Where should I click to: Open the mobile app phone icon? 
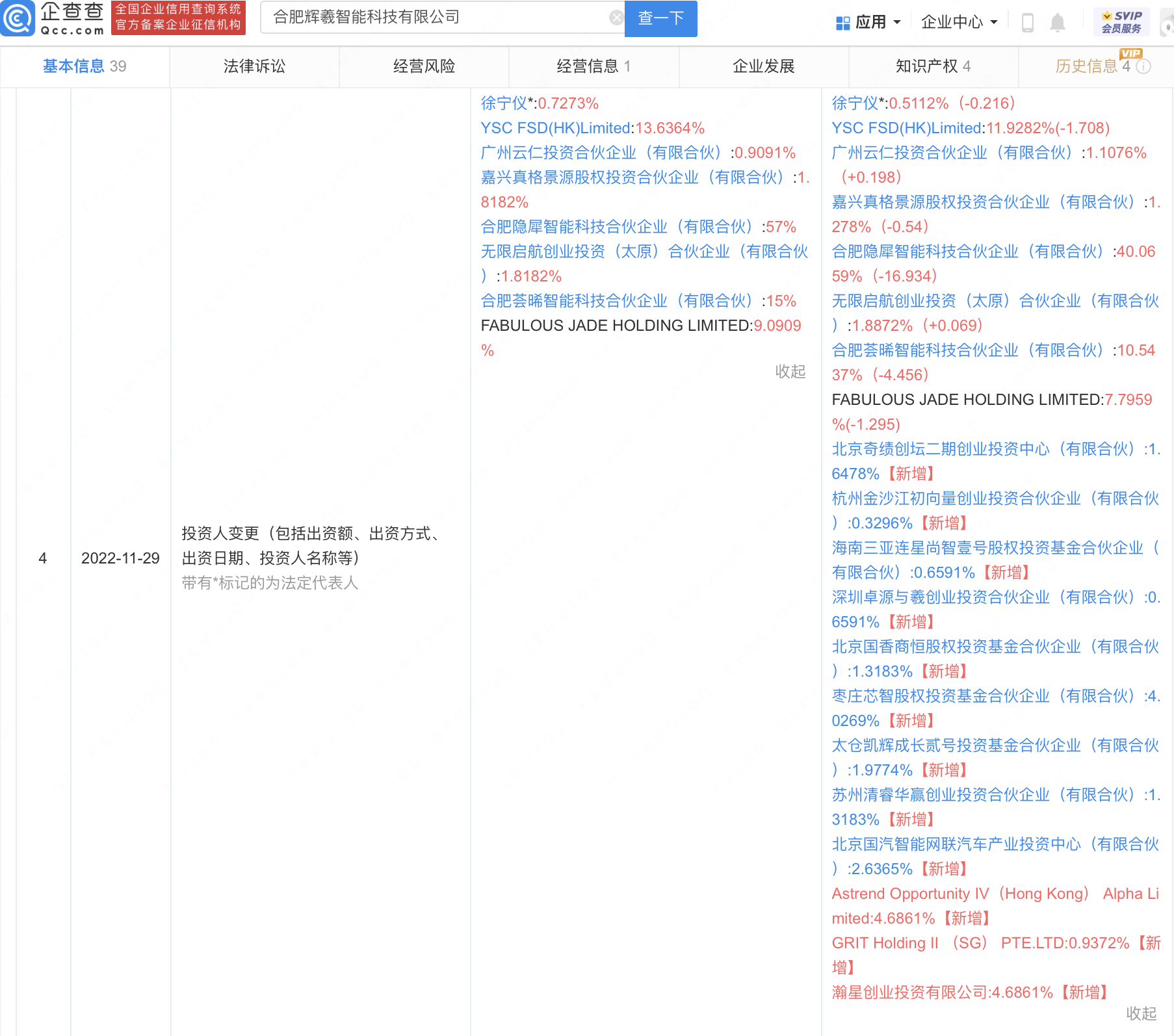(1028, 23)
